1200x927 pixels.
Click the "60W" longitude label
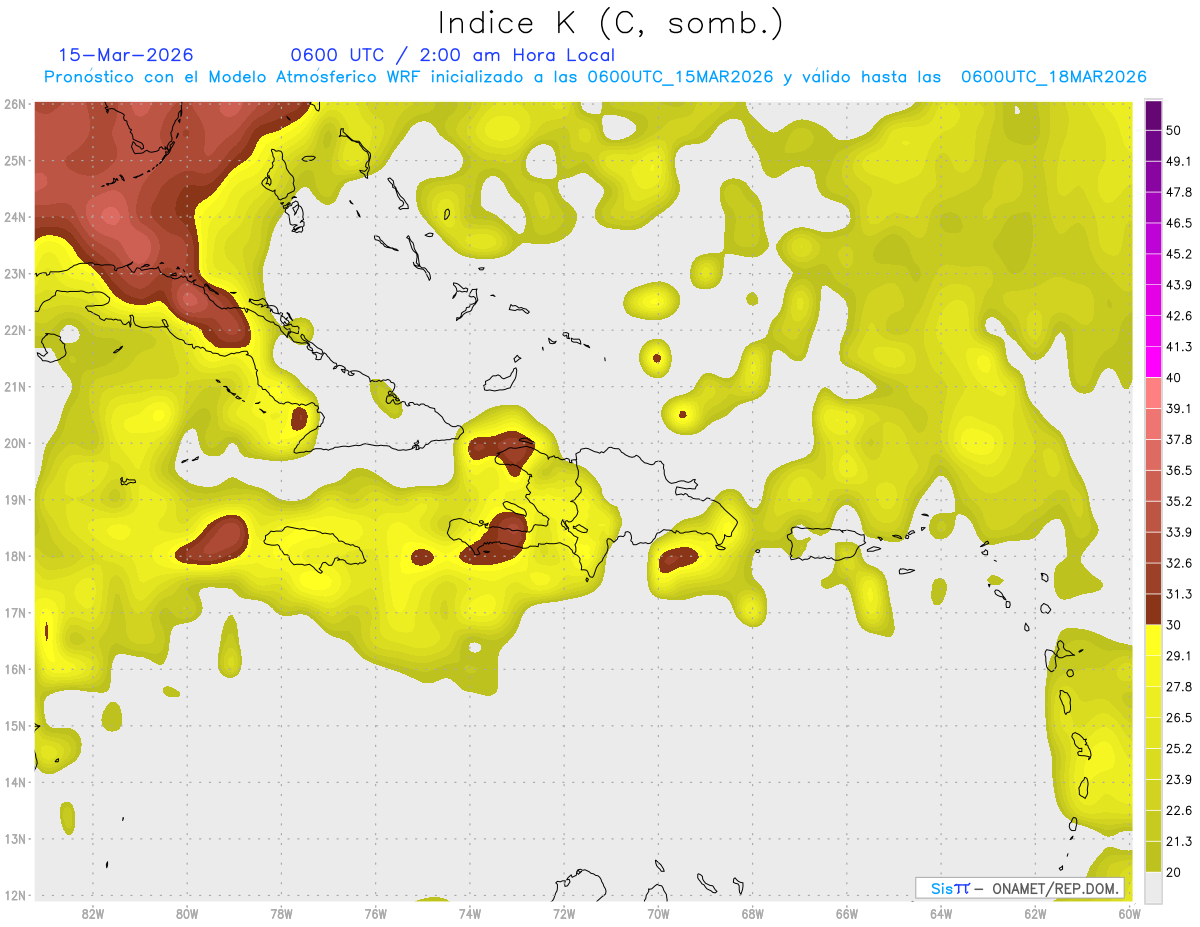tap(1129, 914)
